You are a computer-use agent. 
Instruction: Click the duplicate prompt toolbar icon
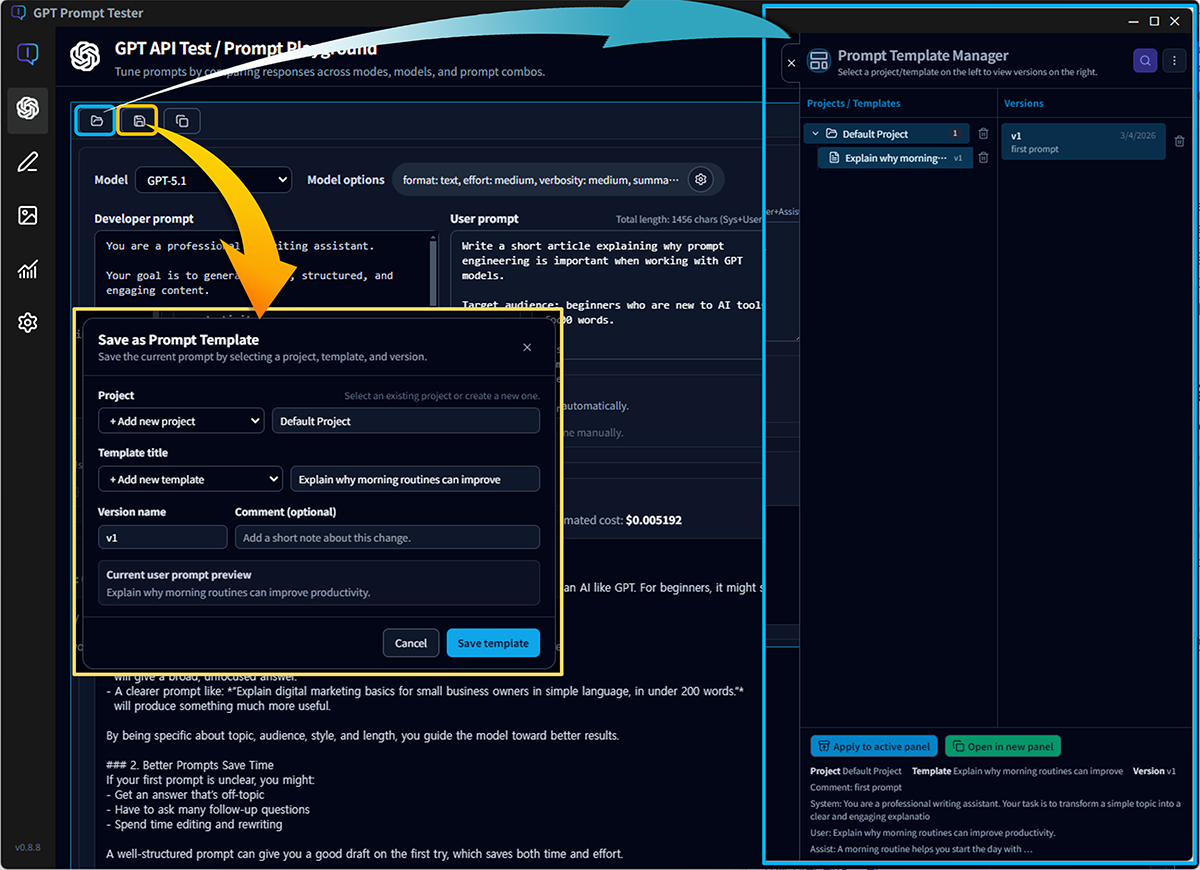[x=181, y=119]
